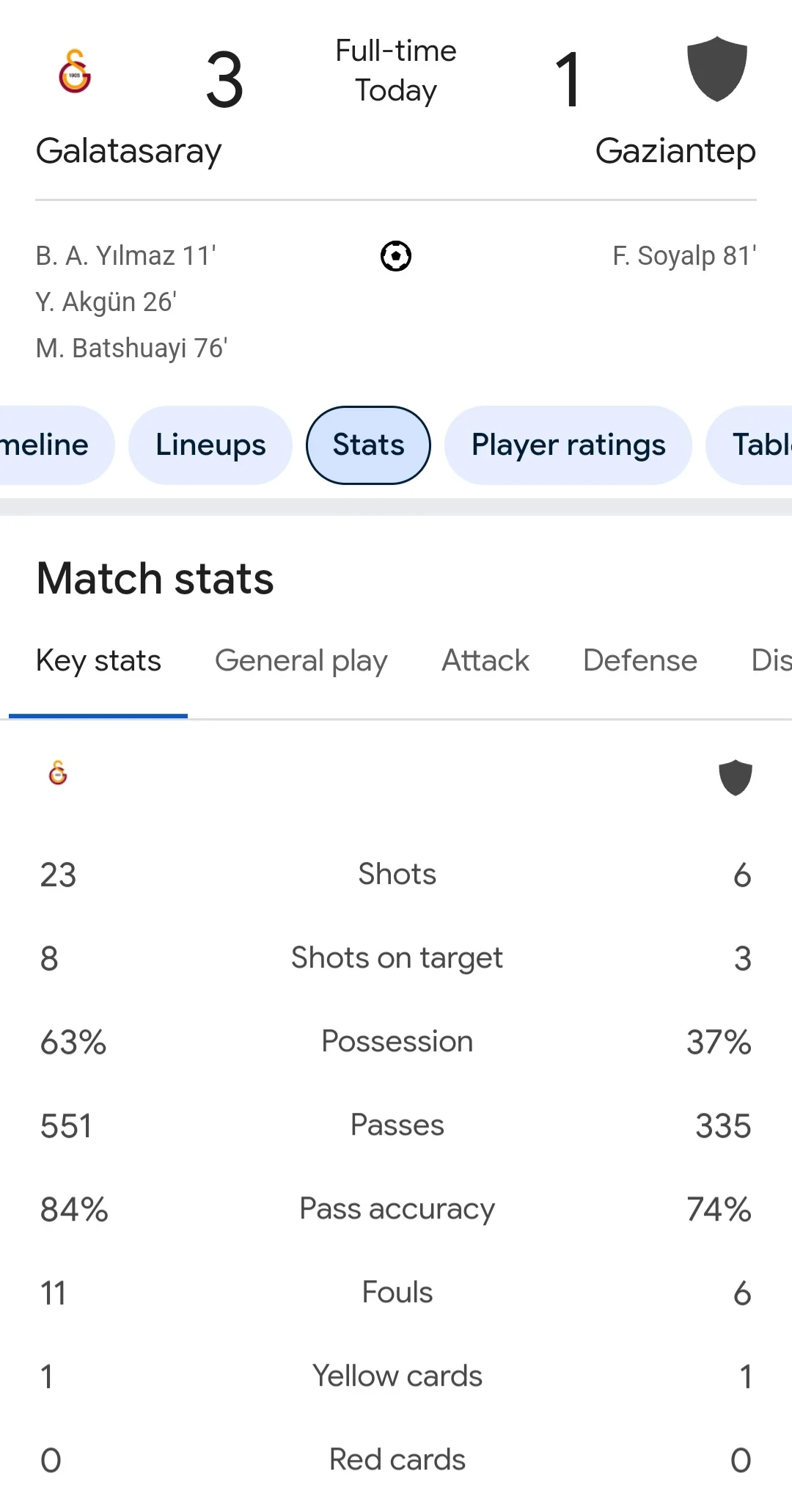
Task: Select the Stats chip
Action: 368,445
